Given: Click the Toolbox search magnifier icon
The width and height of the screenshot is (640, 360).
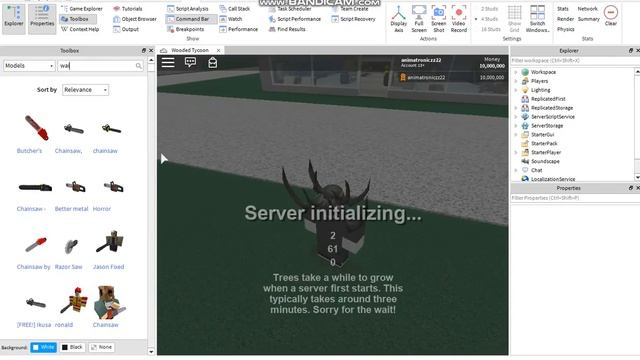Looking at the screenshot, I should [139, 66].
